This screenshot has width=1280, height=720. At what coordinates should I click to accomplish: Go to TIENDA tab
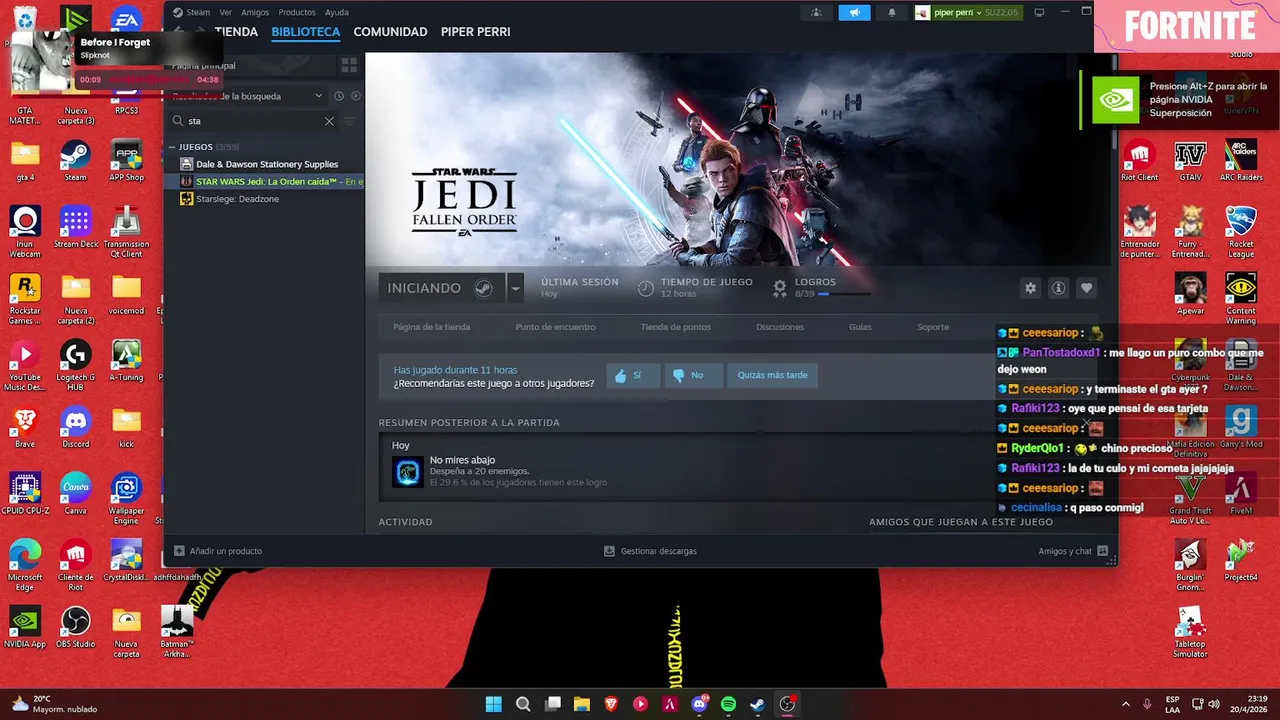coord(236,32)
